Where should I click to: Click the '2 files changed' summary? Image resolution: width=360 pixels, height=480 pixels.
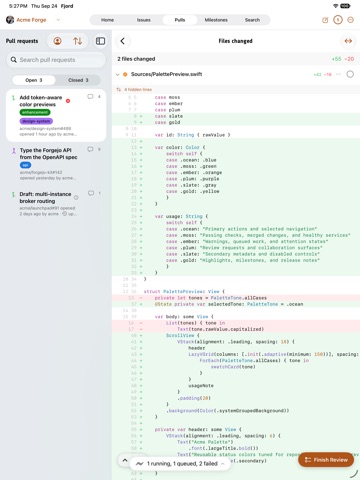click(x=136, y=59)
